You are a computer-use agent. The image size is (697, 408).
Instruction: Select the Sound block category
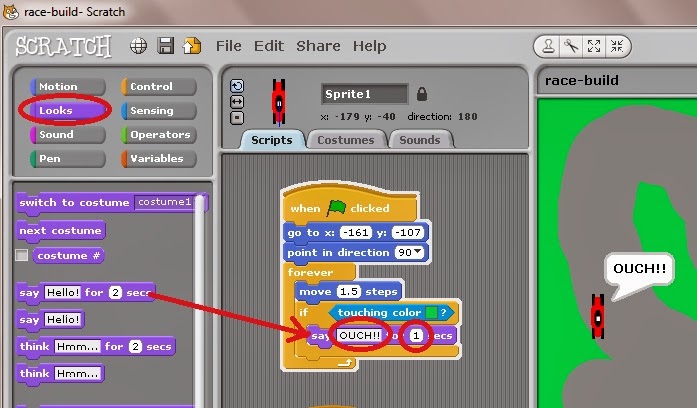[x=68, y=135]
